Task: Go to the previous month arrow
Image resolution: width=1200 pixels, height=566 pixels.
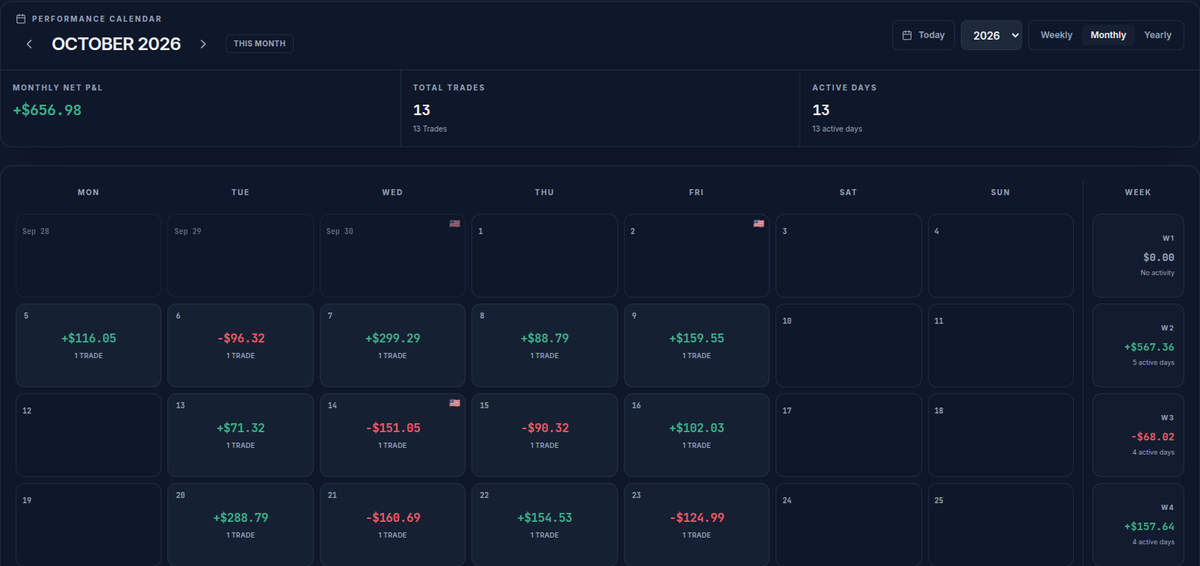Action: tap(29, 44)
